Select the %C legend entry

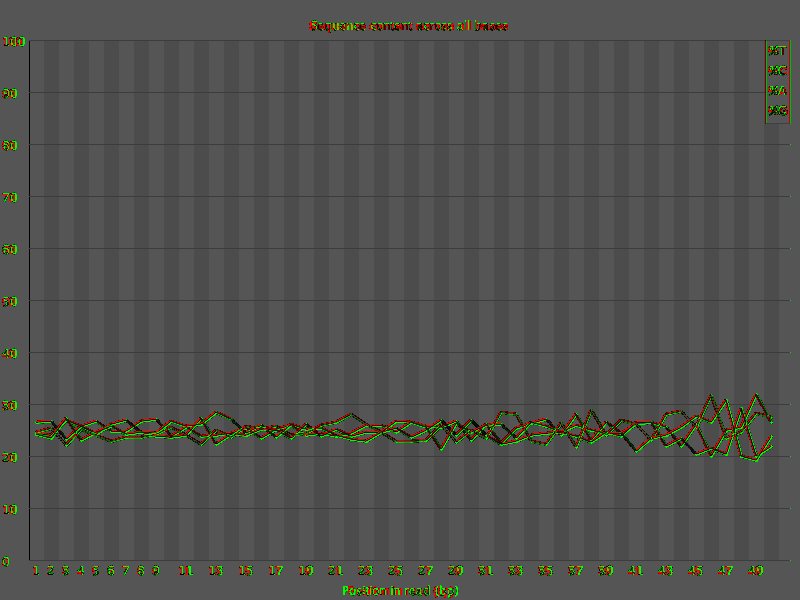(777, 70)
